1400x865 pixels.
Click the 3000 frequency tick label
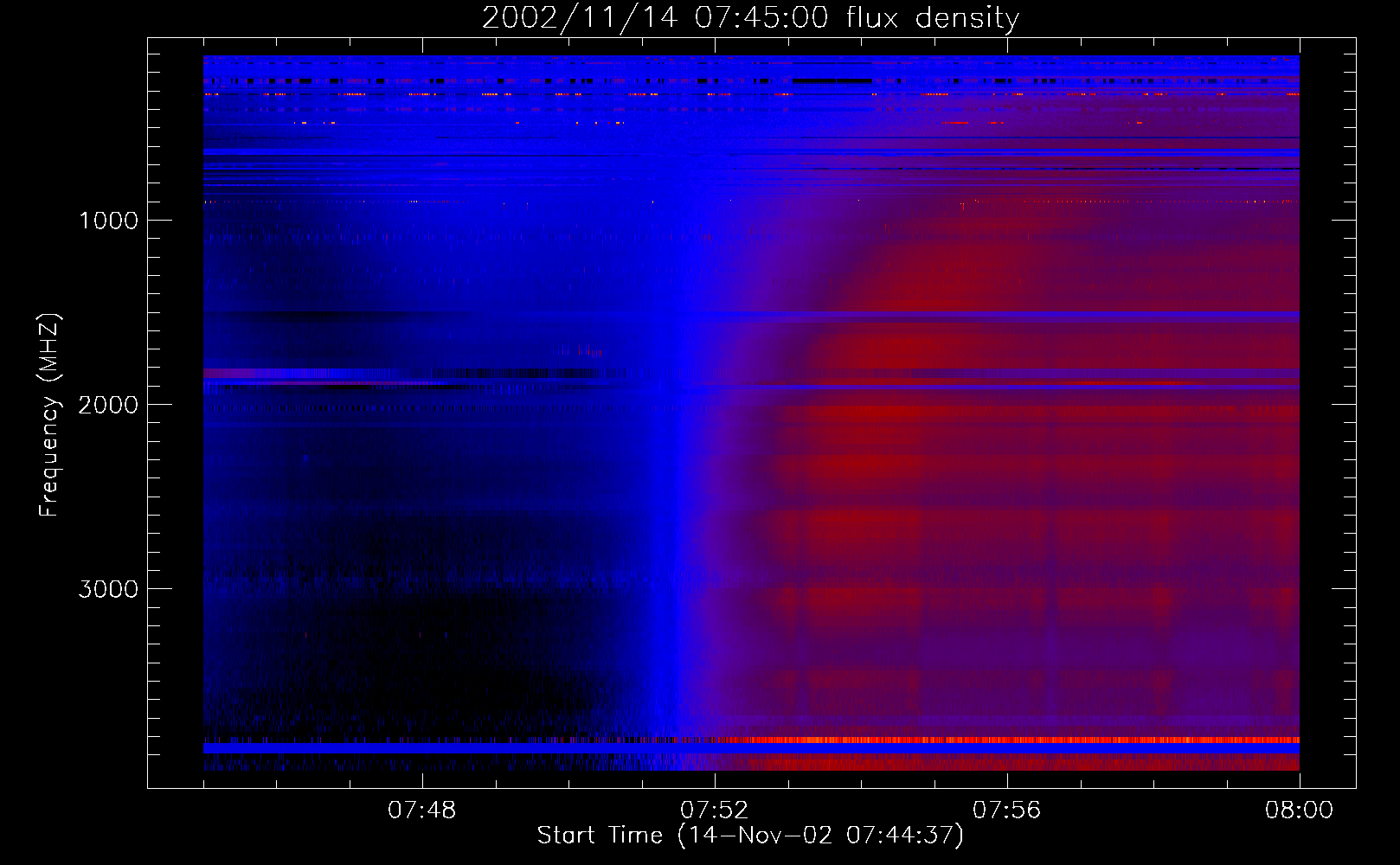pyautogui.click(x=108, y=589)
